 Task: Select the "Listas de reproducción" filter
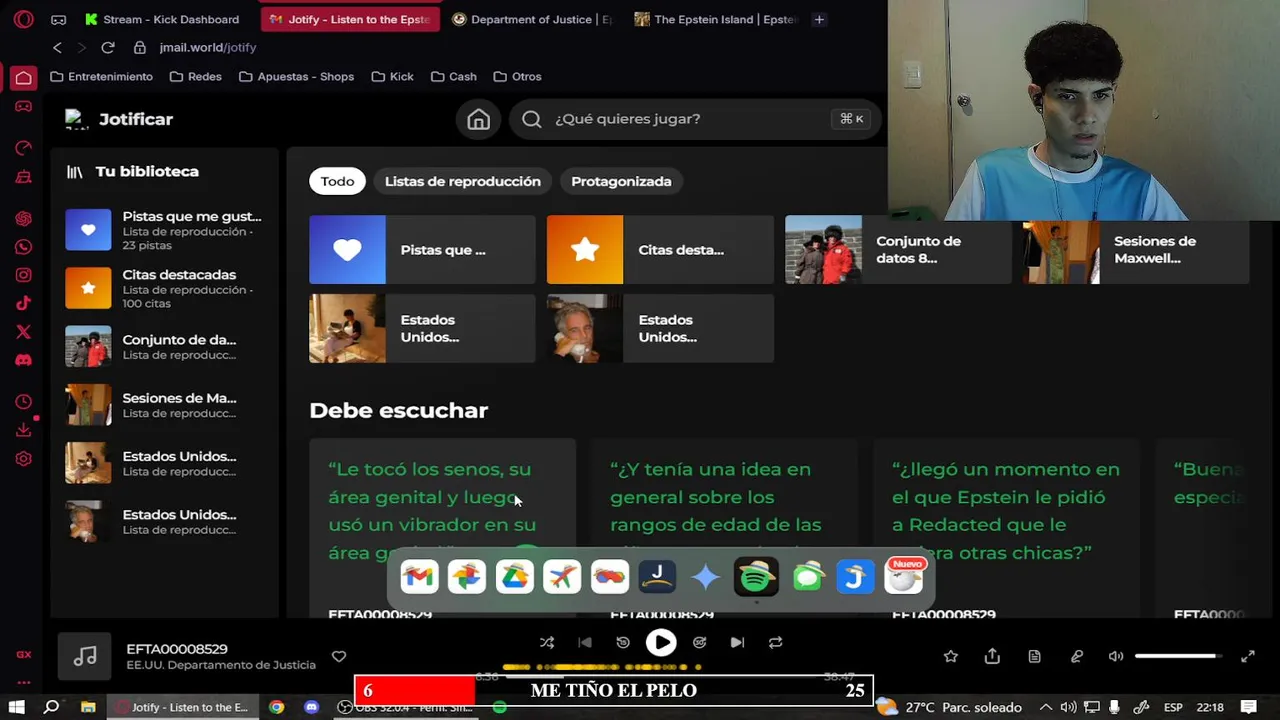(462, 181)
